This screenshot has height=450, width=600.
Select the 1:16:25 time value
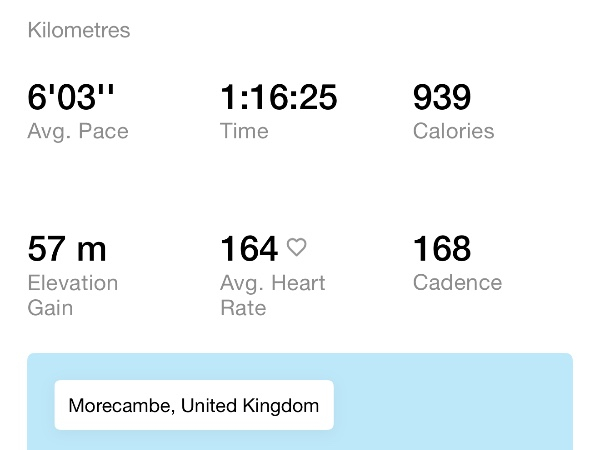tap(278, 98)
